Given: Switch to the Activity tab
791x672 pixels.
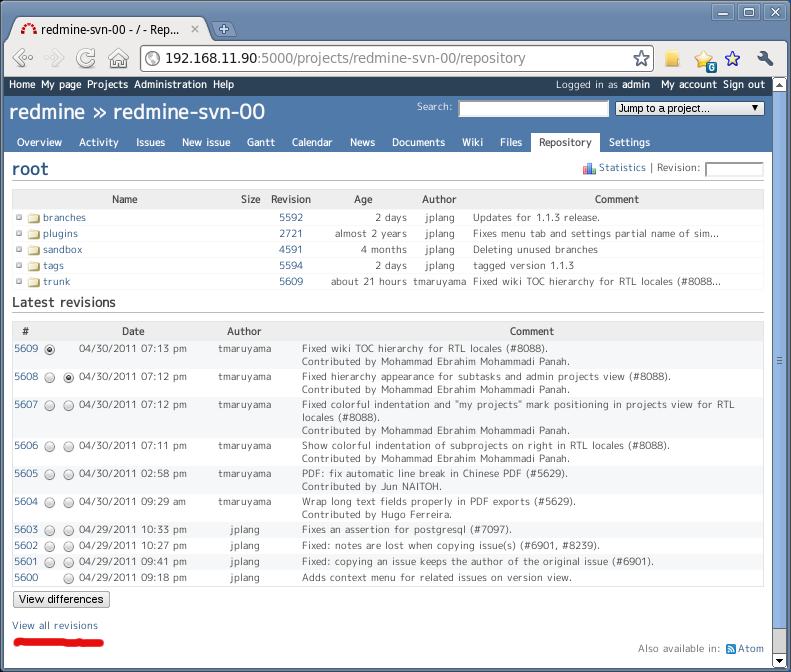Looking at the screenshot, I should click(99, 142).
